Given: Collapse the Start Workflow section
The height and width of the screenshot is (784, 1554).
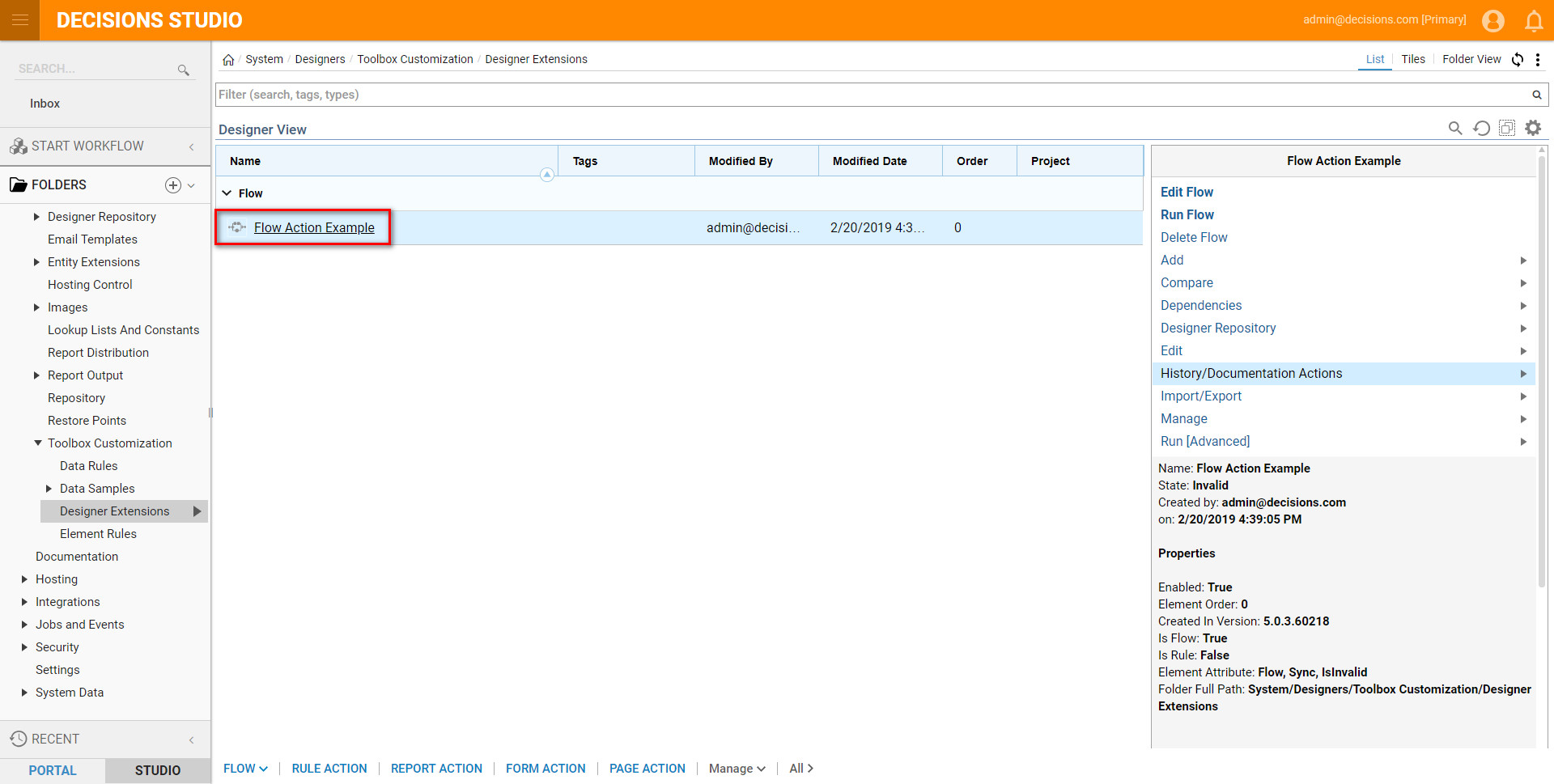Looking at the screenshot, I should coord(192,146).
